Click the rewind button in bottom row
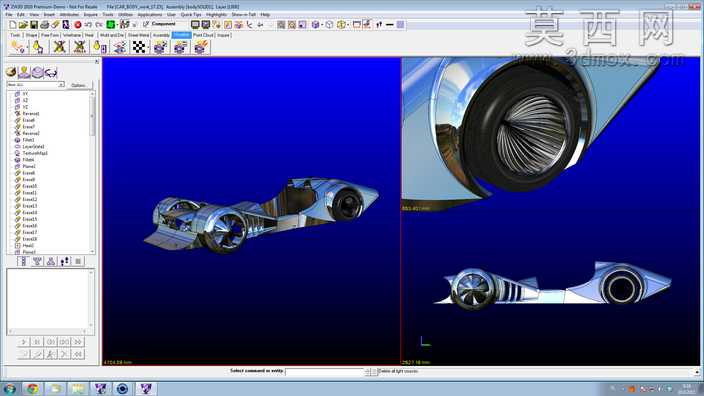This screenshot has width=704, height=396. (78, 354)
